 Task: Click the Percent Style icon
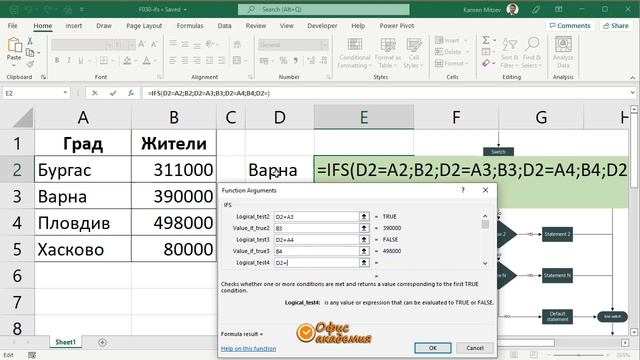point(283,60)
